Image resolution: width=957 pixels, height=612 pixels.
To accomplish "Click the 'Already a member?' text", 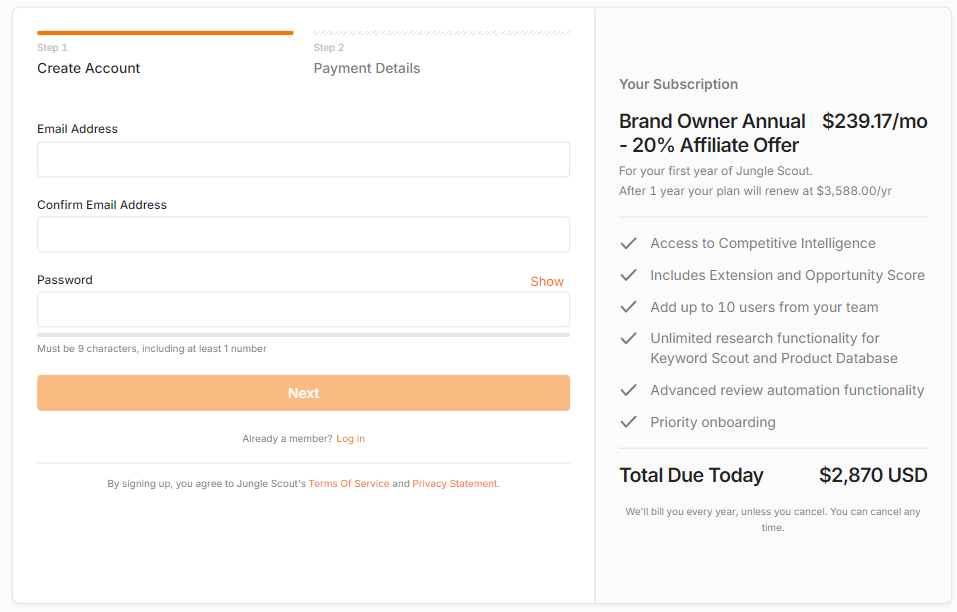I will [287, 439].
